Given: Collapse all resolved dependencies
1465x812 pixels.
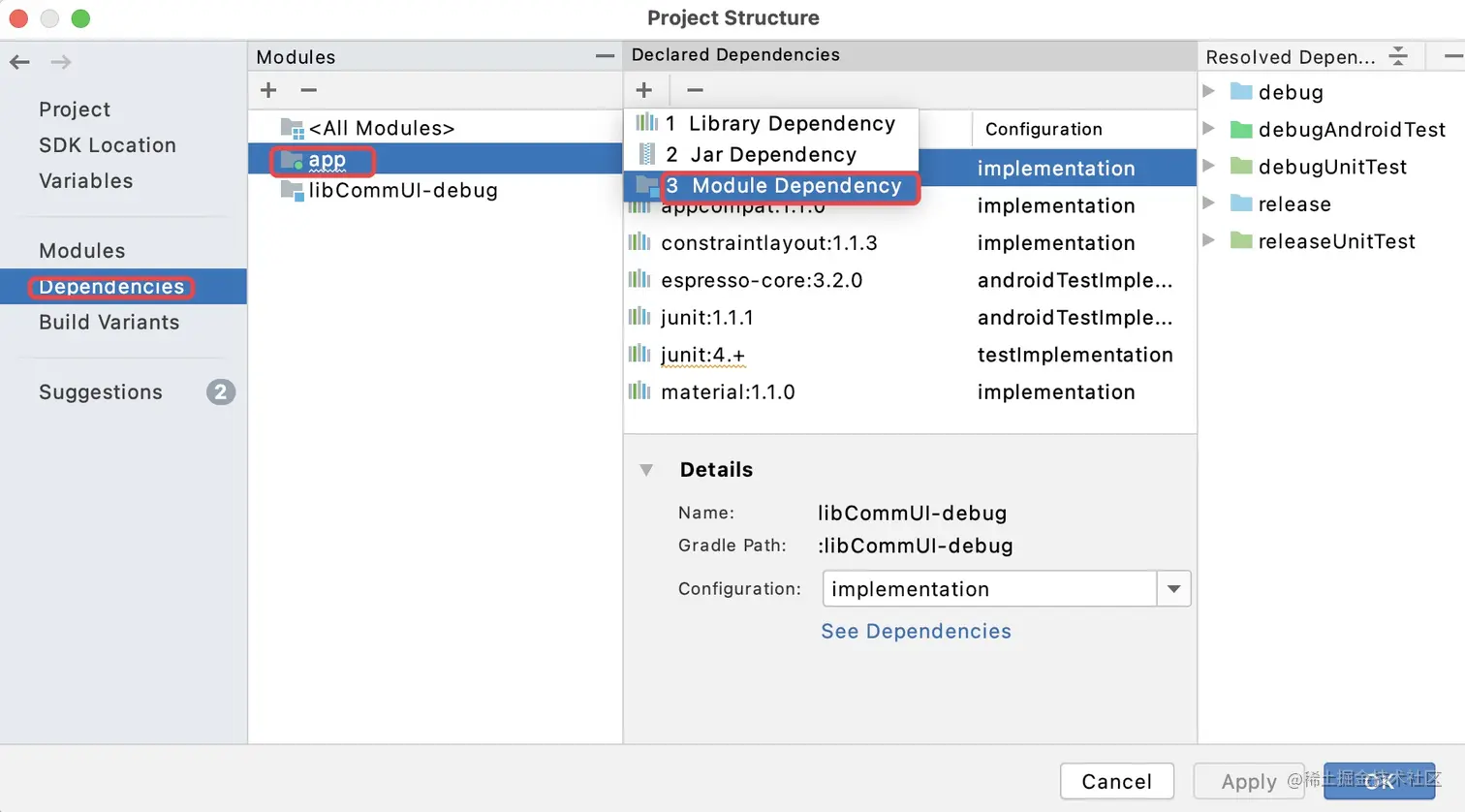Looking at the screenshot, I should [x=1398, y=56].
